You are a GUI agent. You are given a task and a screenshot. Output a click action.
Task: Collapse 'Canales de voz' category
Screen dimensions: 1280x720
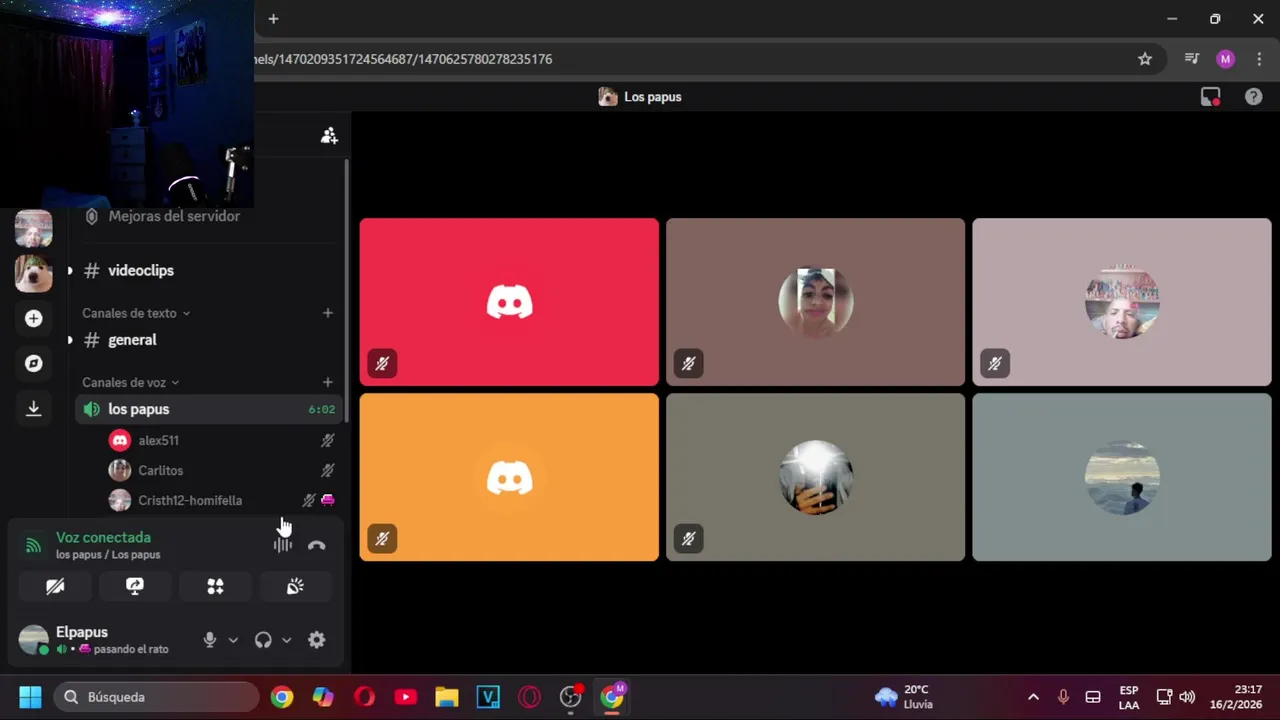coord(130,382)
